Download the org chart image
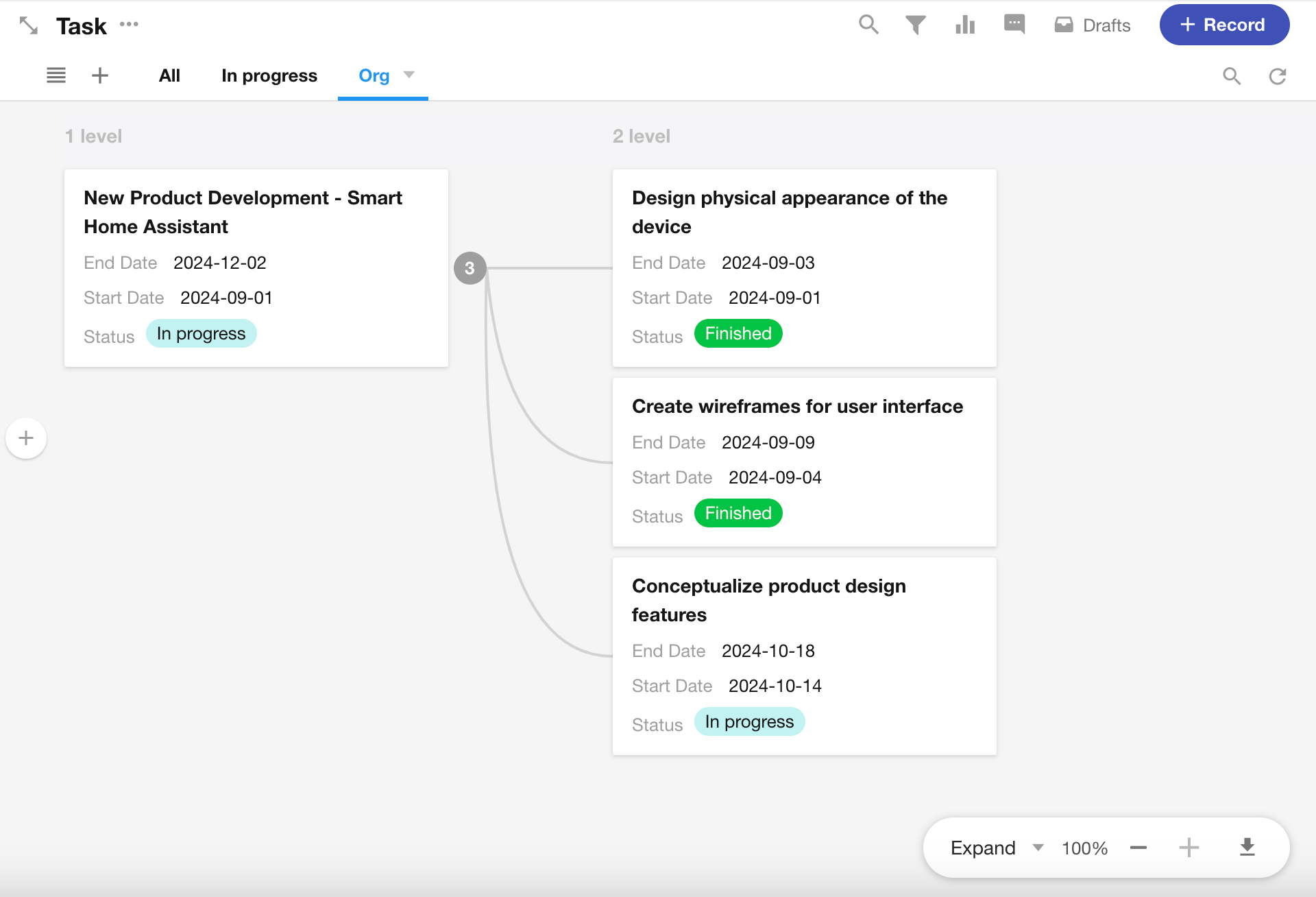Viewport: 1316px width, 897px height. (1247, 848)
